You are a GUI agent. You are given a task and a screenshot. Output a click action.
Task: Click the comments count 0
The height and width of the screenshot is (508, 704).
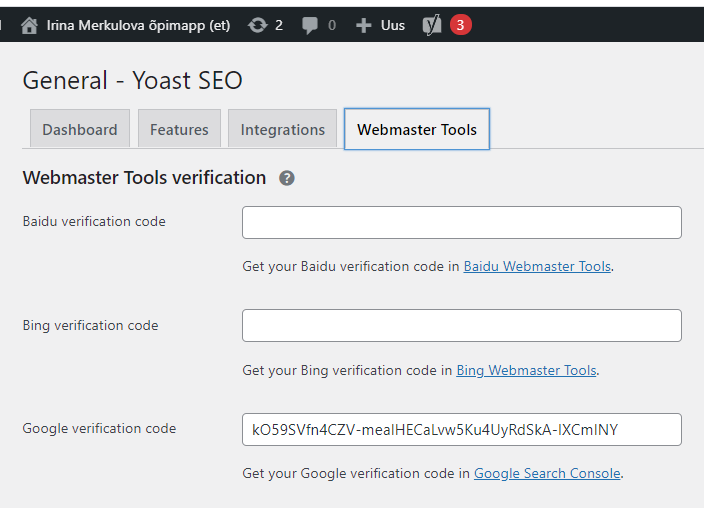click(332, 25)
